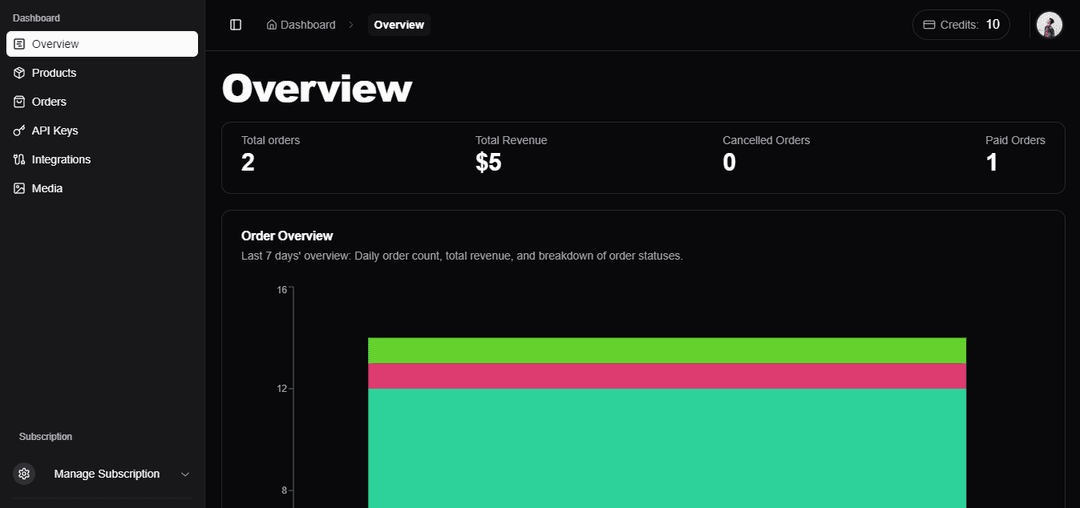The image size is (1080, 508).
Task: Click the Integrations icon in sidebar
Action: pos(19,160)
